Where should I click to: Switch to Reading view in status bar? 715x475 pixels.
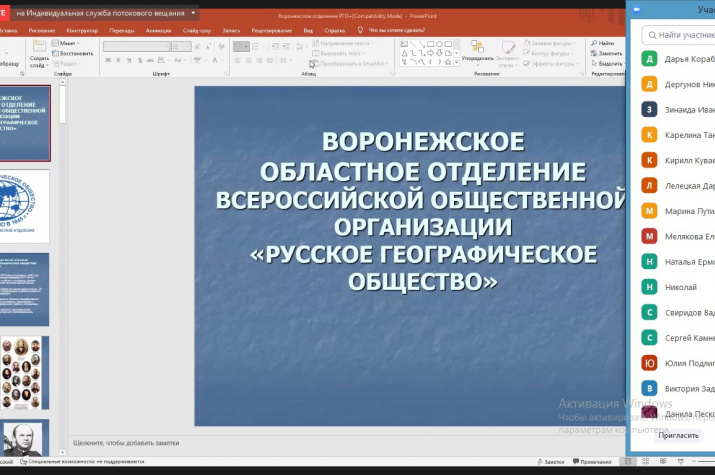[x=663, y=462]
